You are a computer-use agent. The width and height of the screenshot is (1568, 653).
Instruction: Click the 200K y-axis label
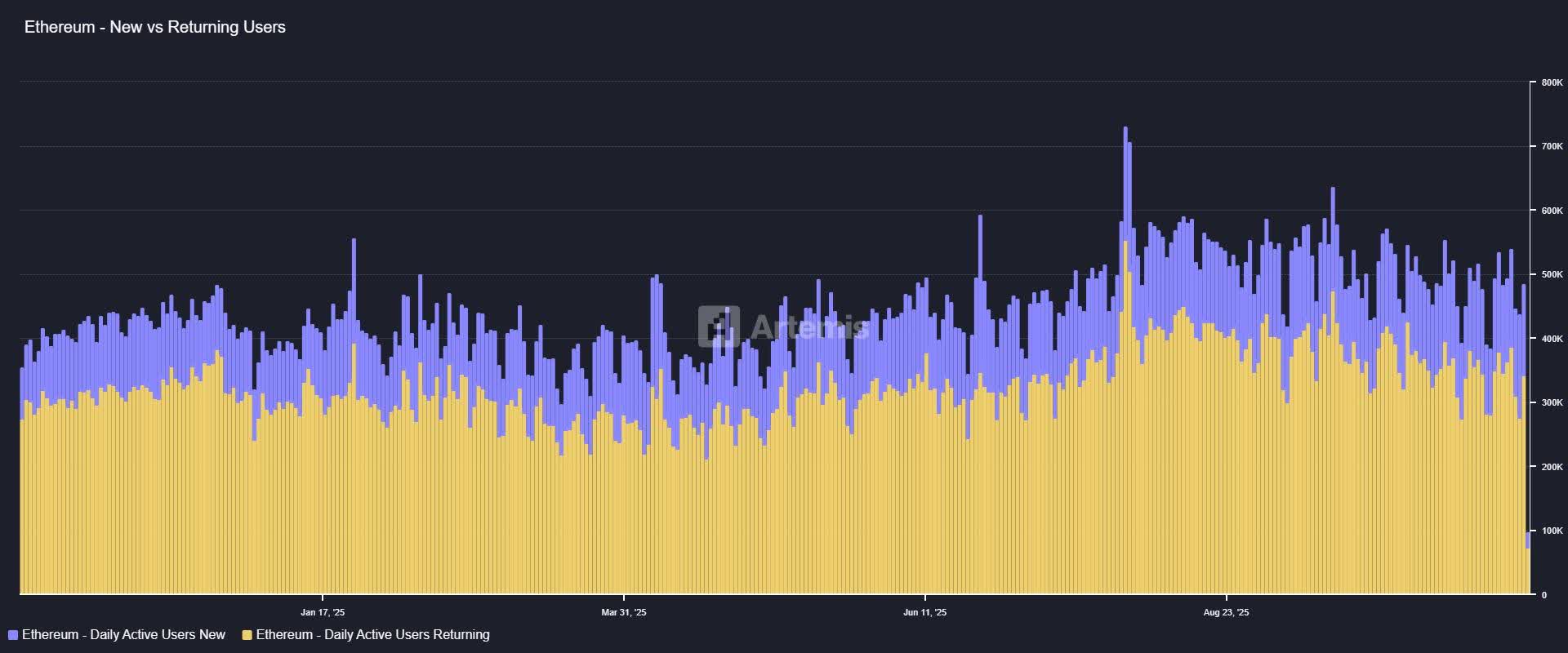[x=1552, y=467]
